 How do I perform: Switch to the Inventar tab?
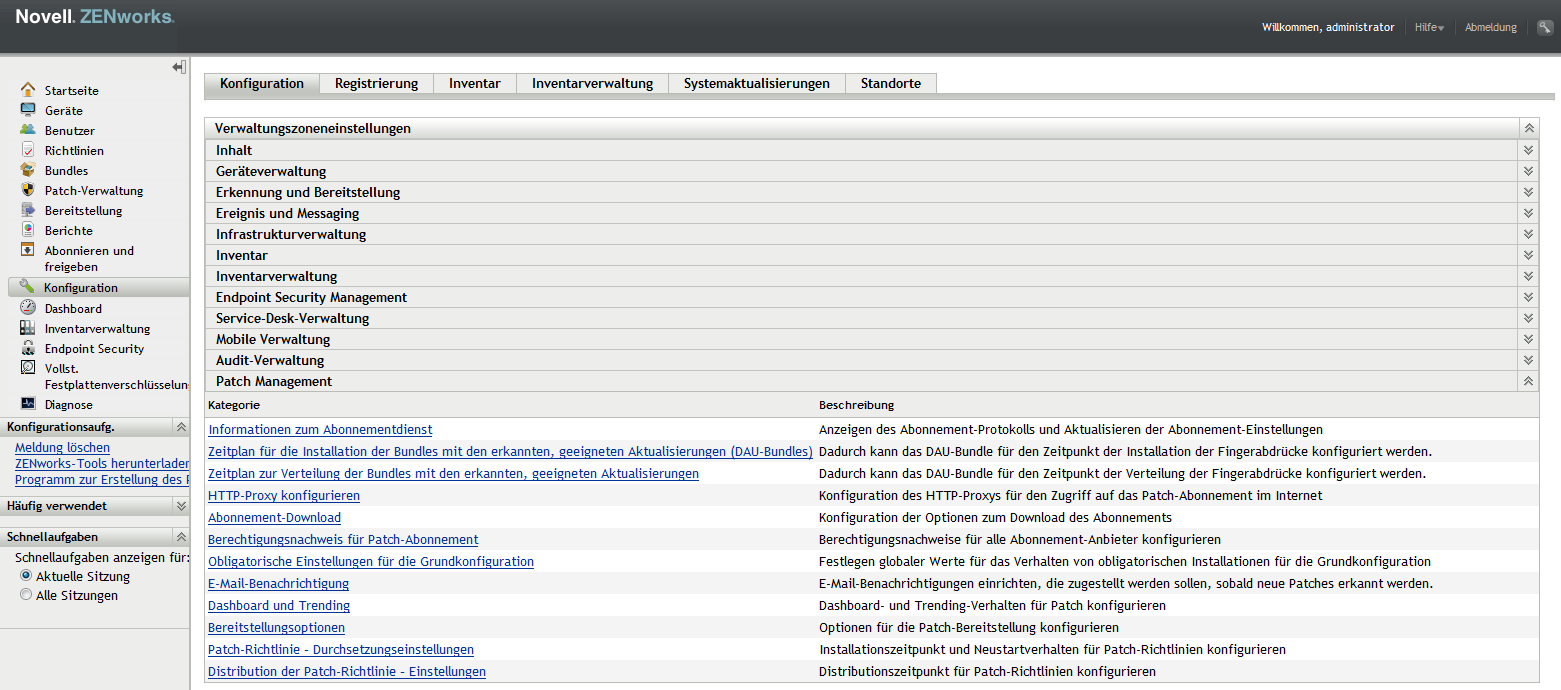pyautogui.click(x=475, y=83)
